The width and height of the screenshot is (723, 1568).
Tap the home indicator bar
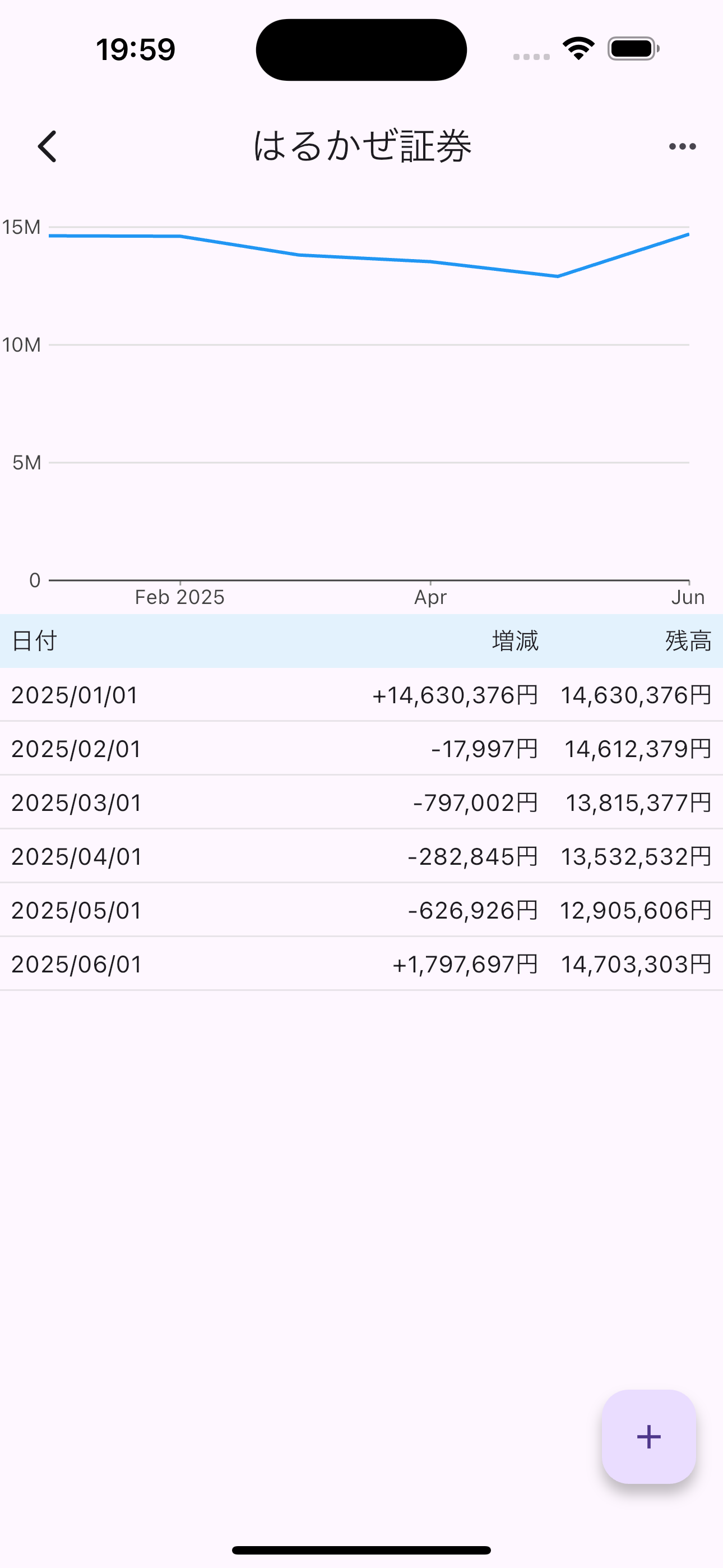click(361, 1549)
